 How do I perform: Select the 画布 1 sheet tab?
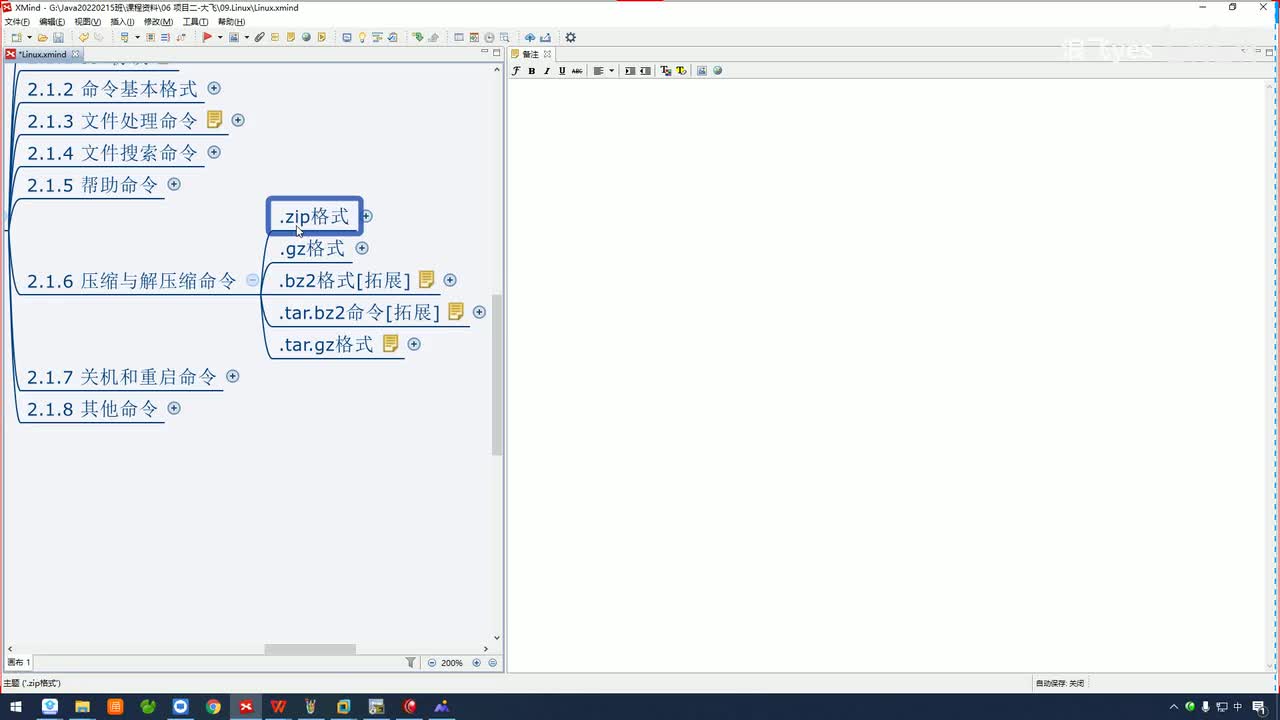tap(19, 663)
